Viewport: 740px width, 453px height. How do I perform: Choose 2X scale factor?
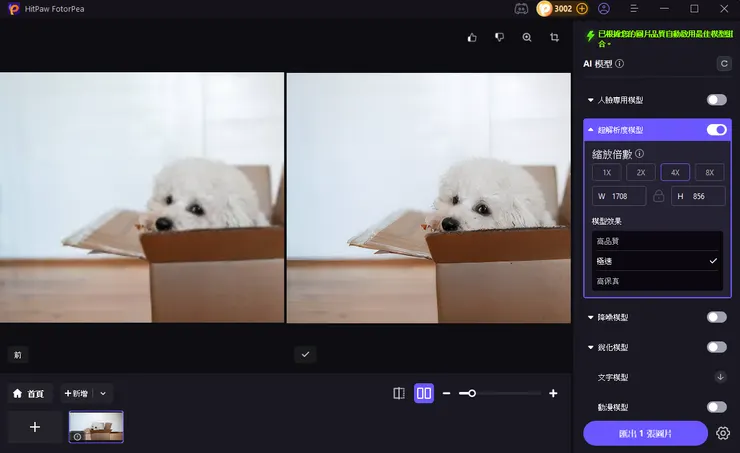point(641,172)
